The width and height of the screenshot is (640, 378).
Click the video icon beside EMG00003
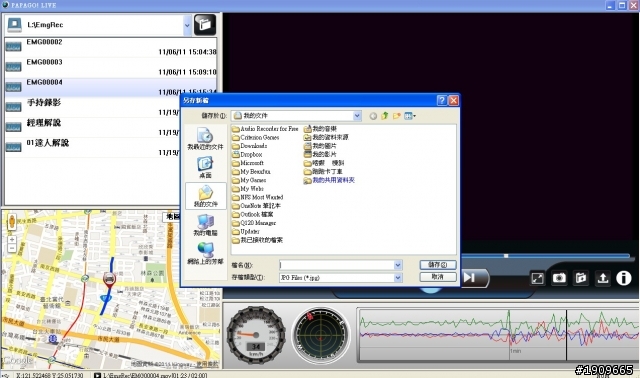coord(13,67)
